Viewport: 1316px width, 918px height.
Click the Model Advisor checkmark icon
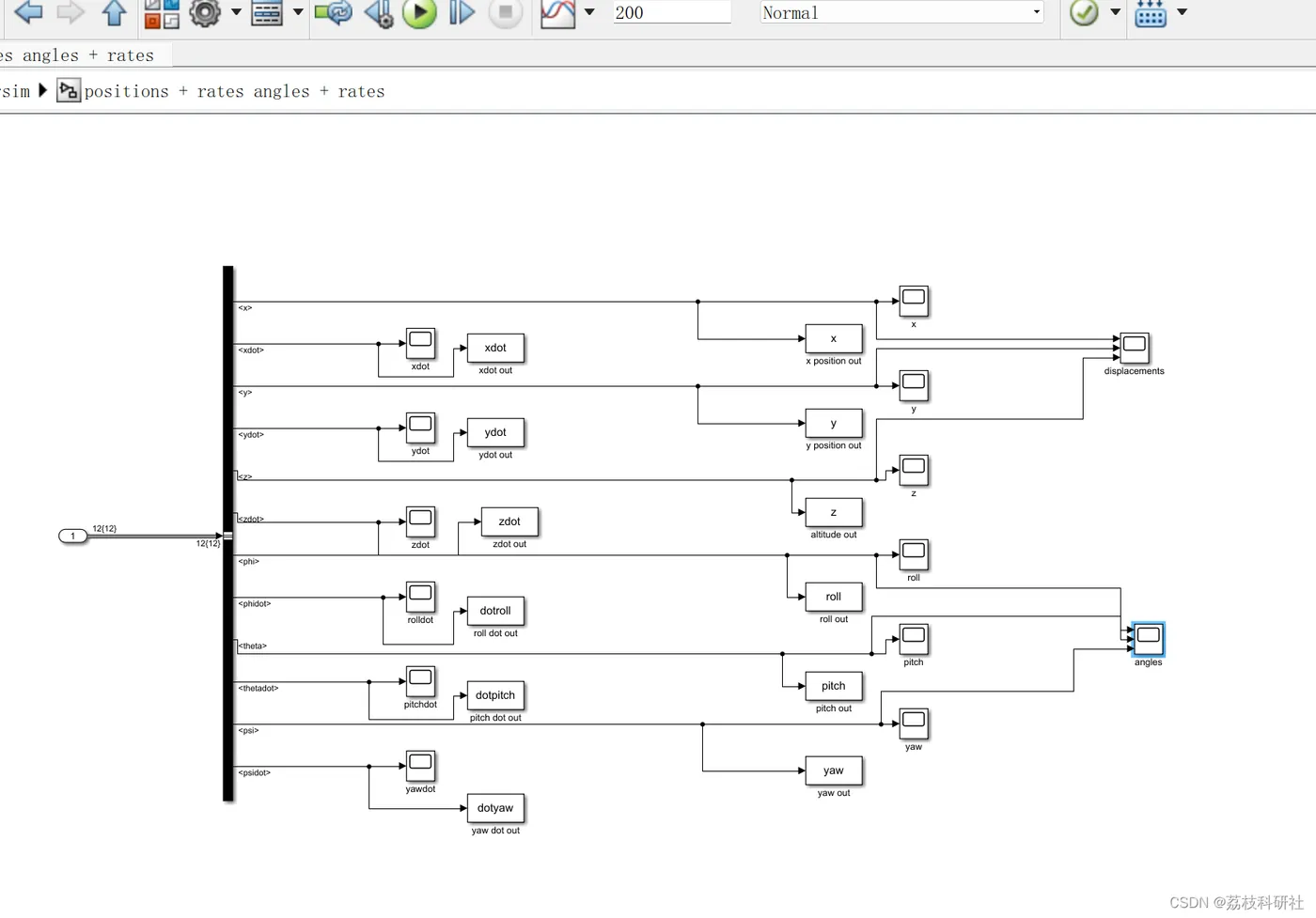[1084, 12]
